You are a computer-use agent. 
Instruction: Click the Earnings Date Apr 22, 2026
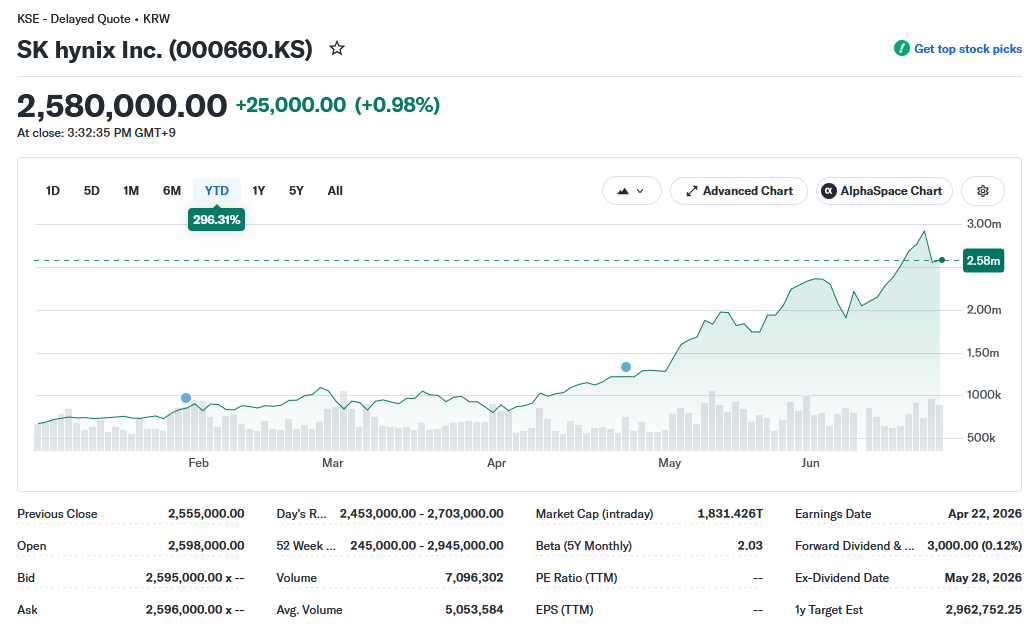[985, 514]
